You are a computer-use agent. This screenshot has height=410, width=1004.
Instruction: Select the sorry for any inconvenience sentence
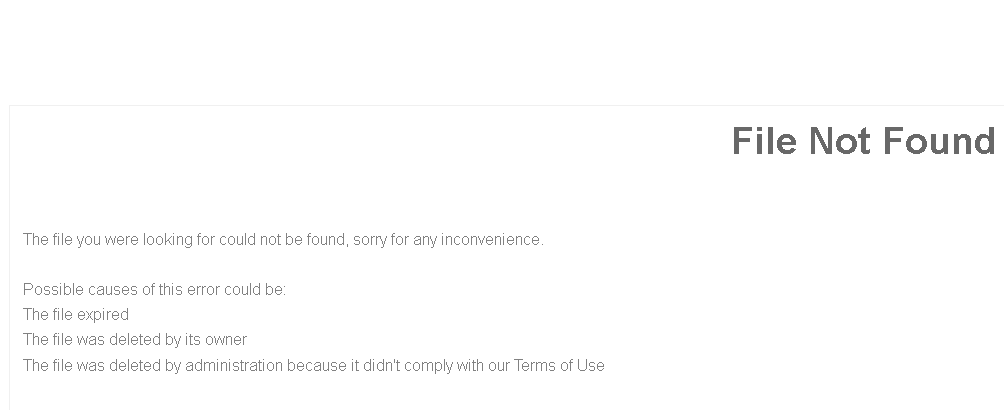[x=283, y=240]
